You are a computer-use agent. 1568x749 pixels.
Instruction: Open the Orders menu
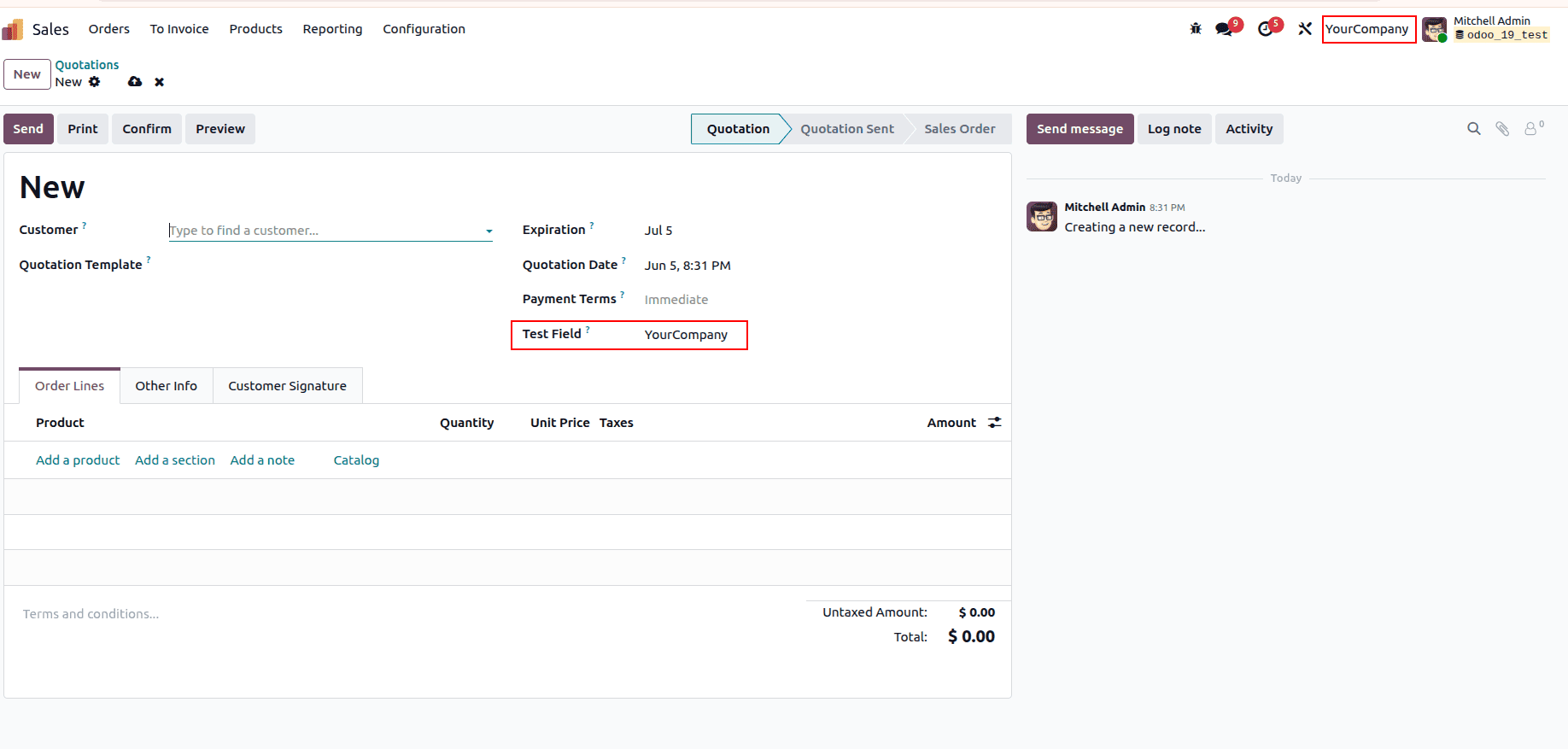(109, 29)
